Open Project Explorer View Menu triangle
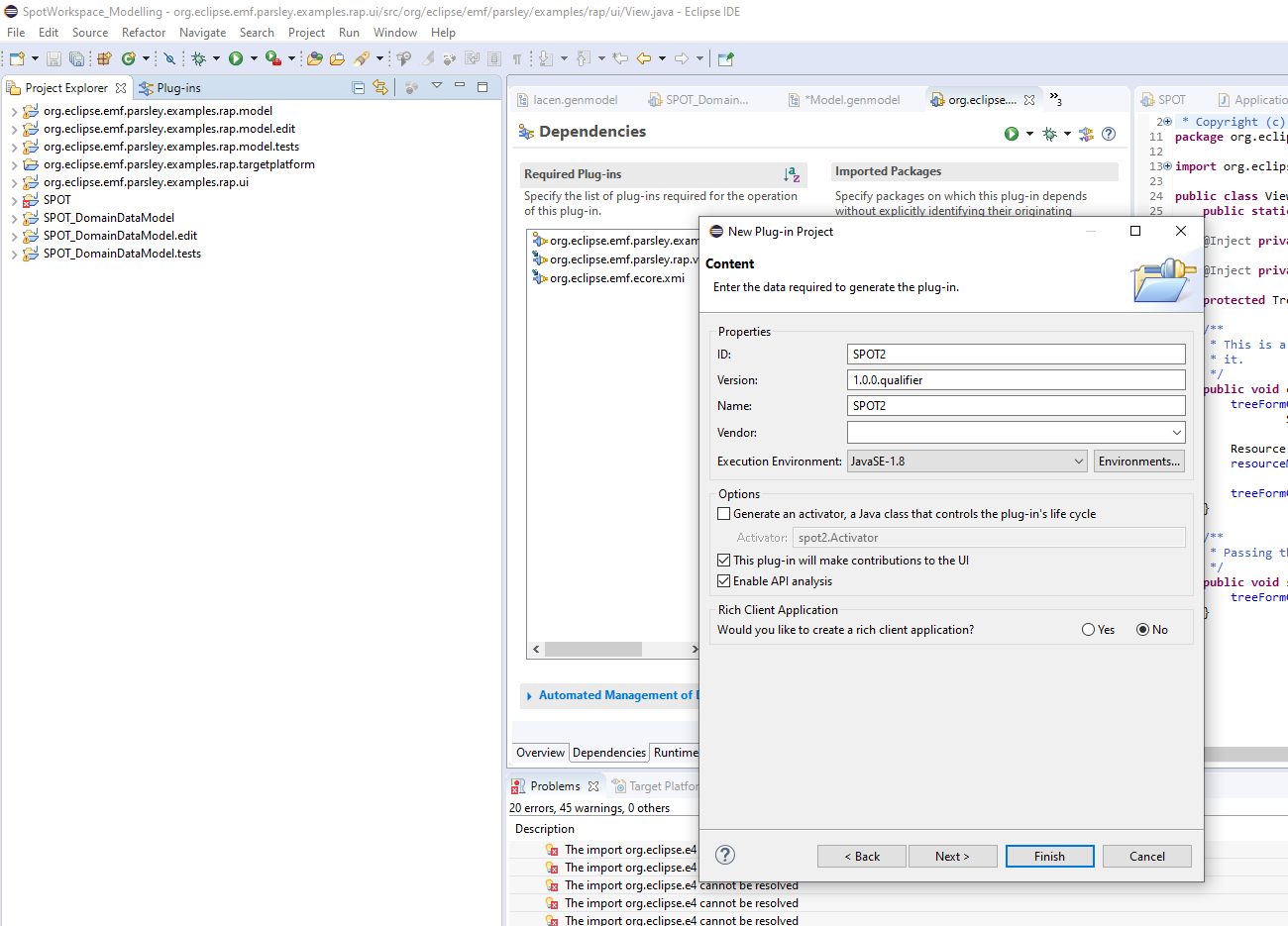The image size is (1288, 926). click(x=437, y=85)
